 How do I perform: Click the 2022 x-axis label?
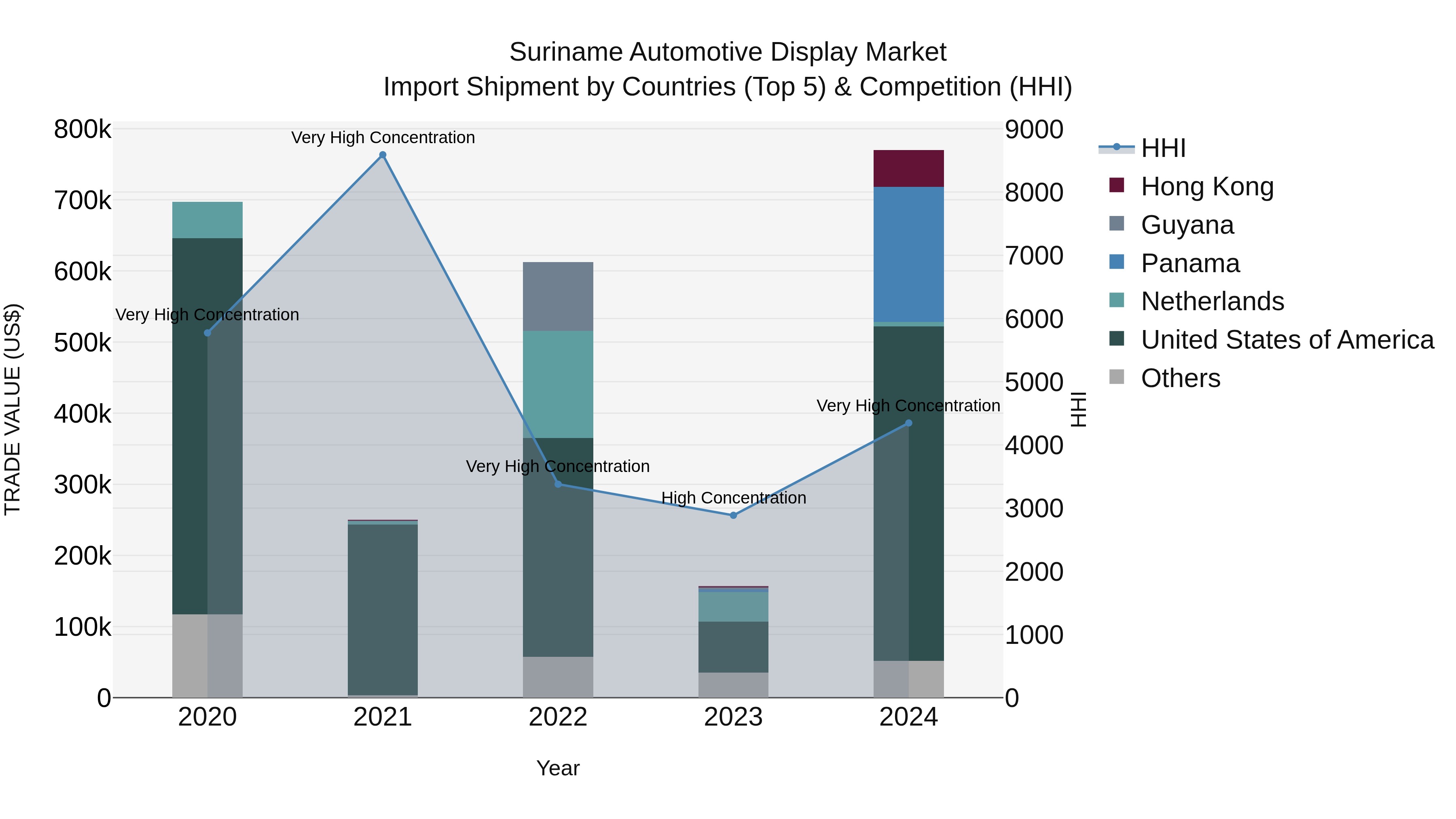(x=558, y=717)
